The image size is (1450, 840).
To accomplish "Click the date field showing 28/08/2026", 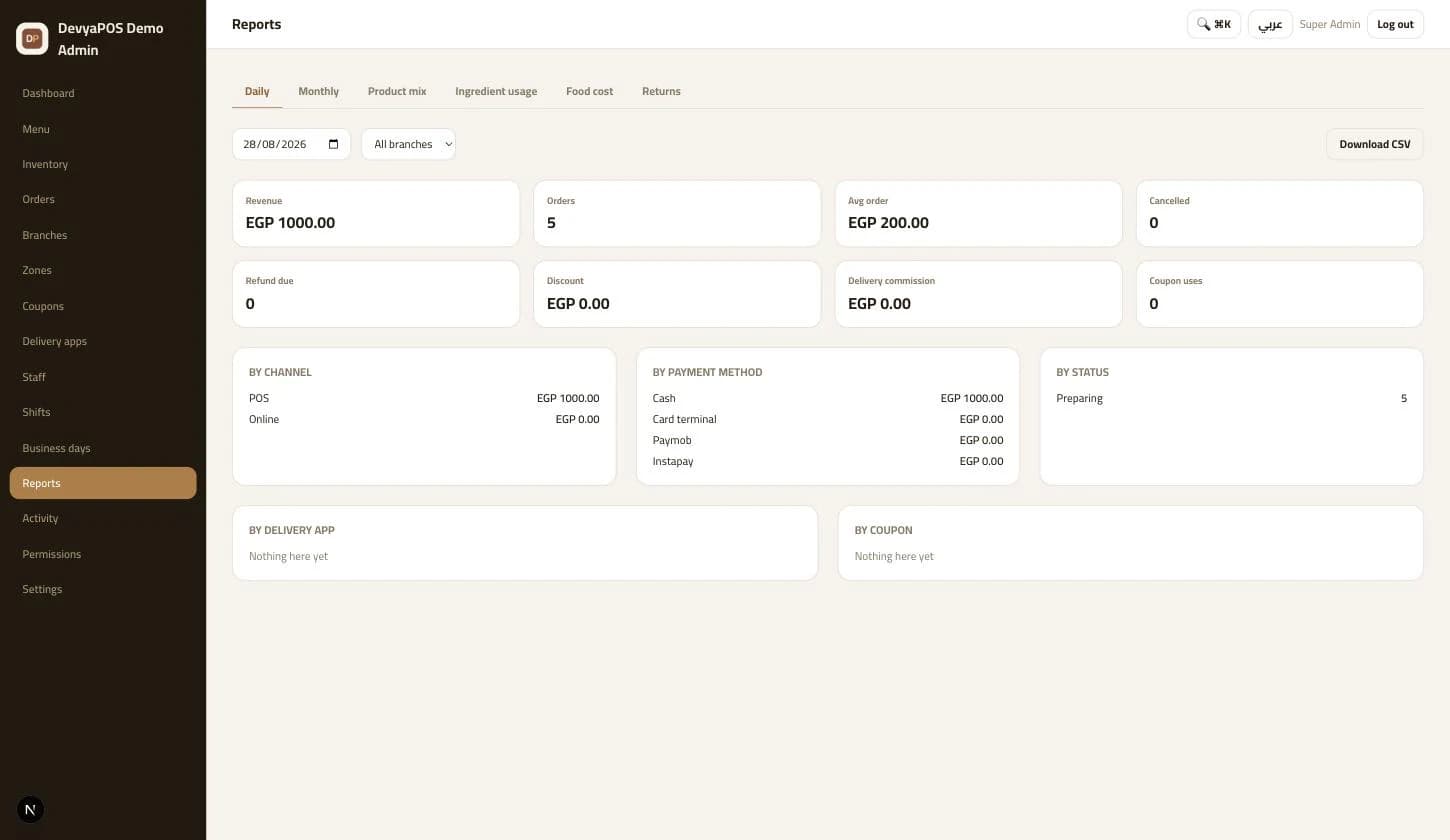I will 291,144.
